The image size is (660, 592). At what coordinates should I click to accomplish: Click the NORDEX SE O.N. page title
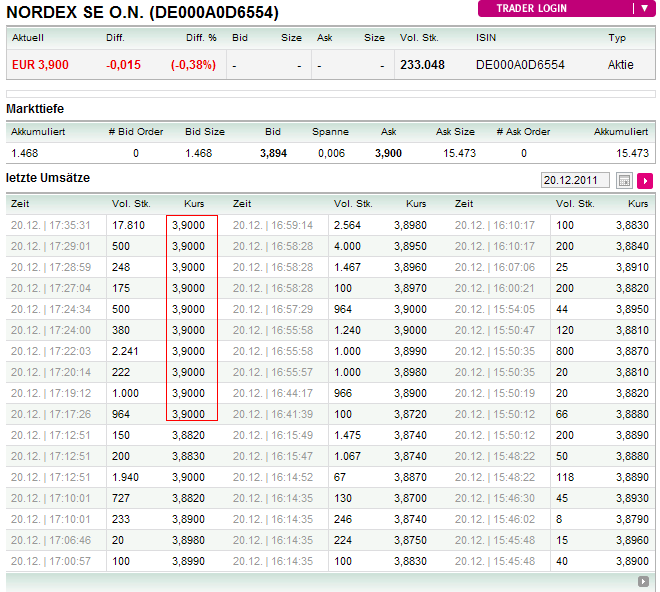pos(142,12)
